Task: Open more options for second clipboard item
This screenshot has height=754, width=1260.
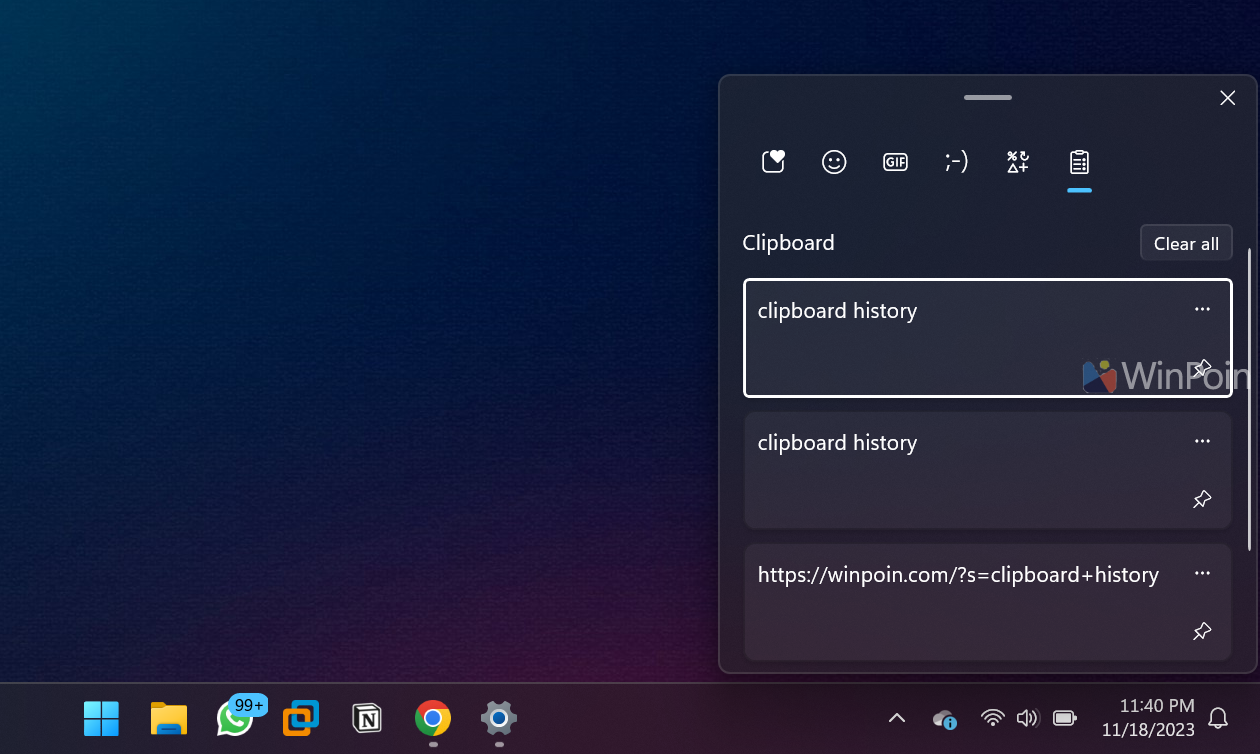Action: click(1202, 442)
